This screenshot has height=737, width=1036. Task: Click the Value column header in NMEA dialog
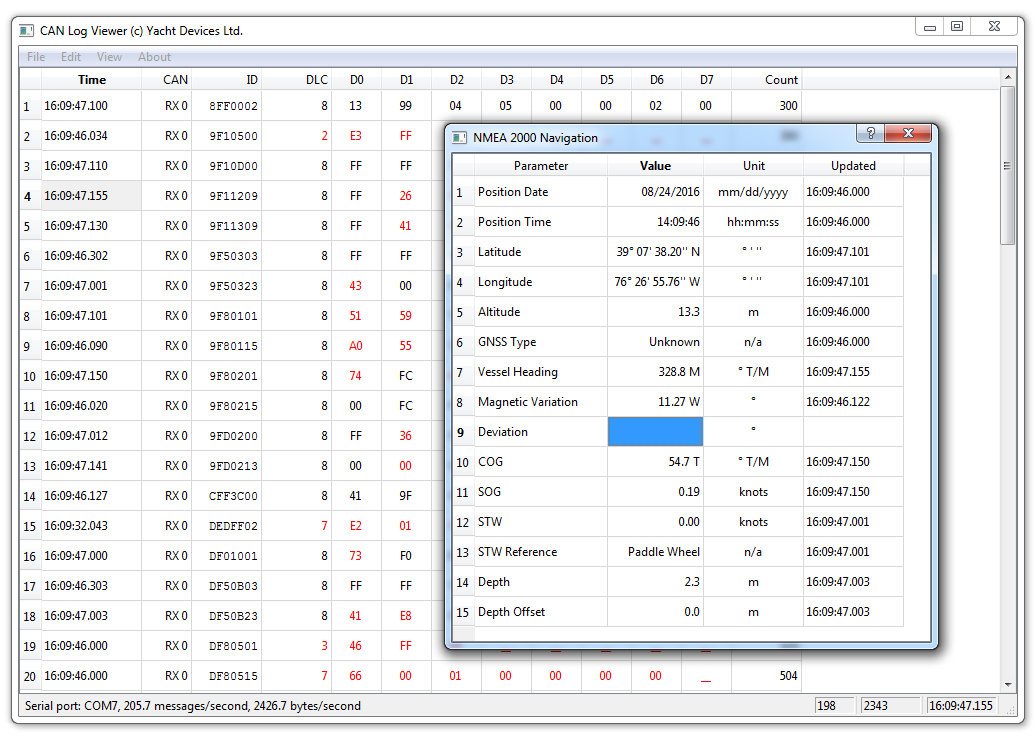click(x=655, y=166)
